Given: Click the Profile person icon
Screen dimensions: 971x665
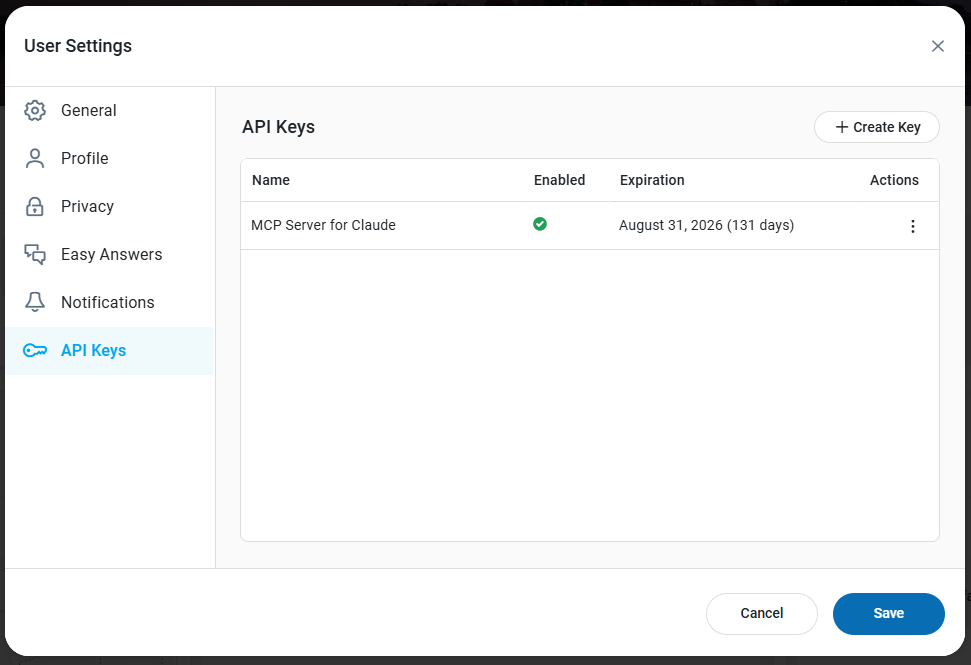Looking at the screenshot, I should tap(35, 159).
